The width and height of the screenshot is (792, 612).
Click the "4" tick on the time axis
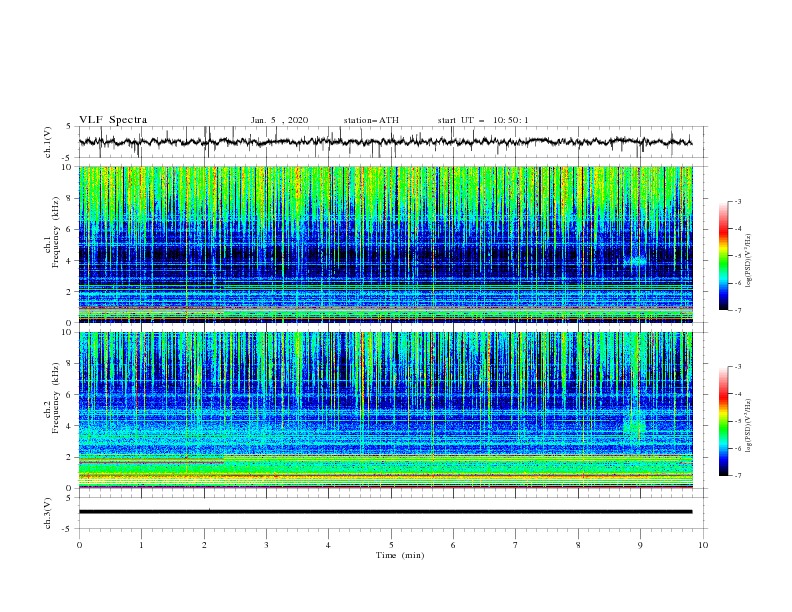(x=328, y=545)
